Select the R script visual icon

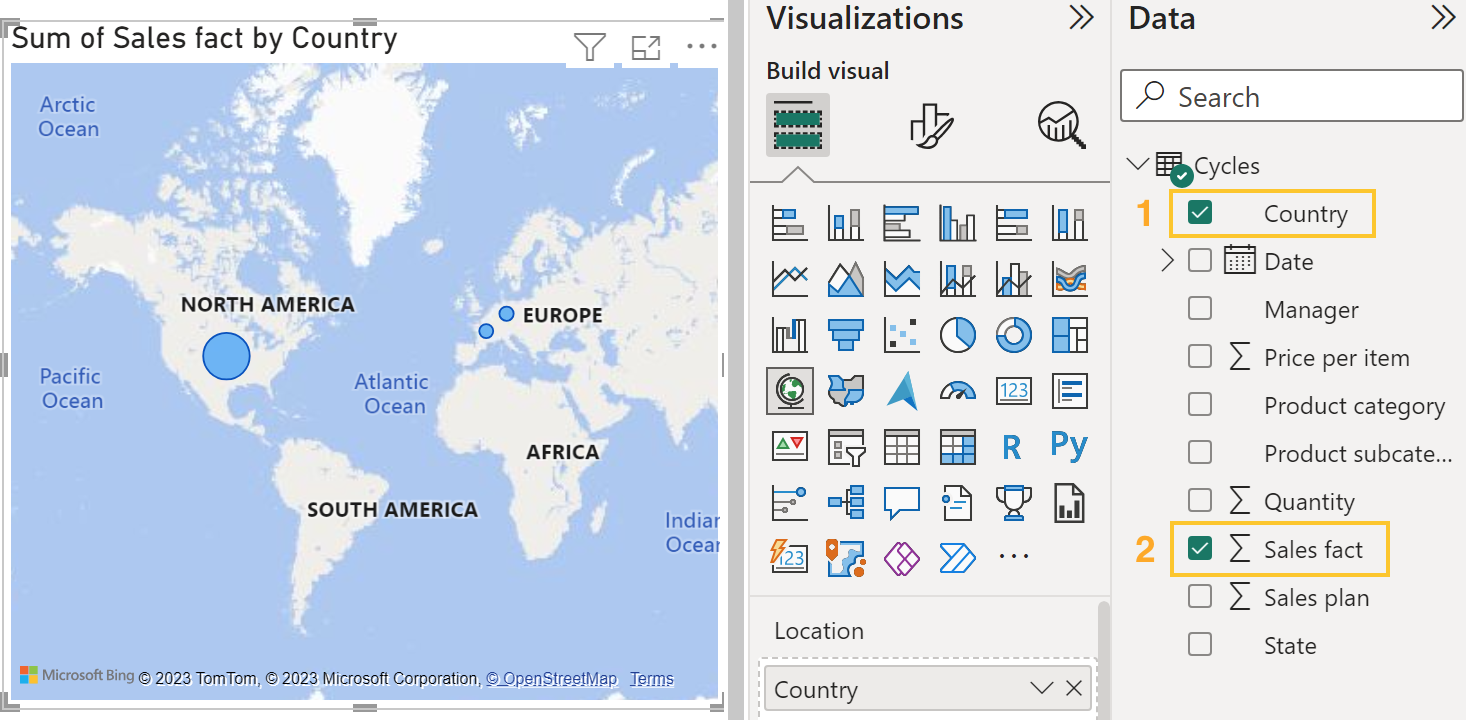(x=1012, y=447)
